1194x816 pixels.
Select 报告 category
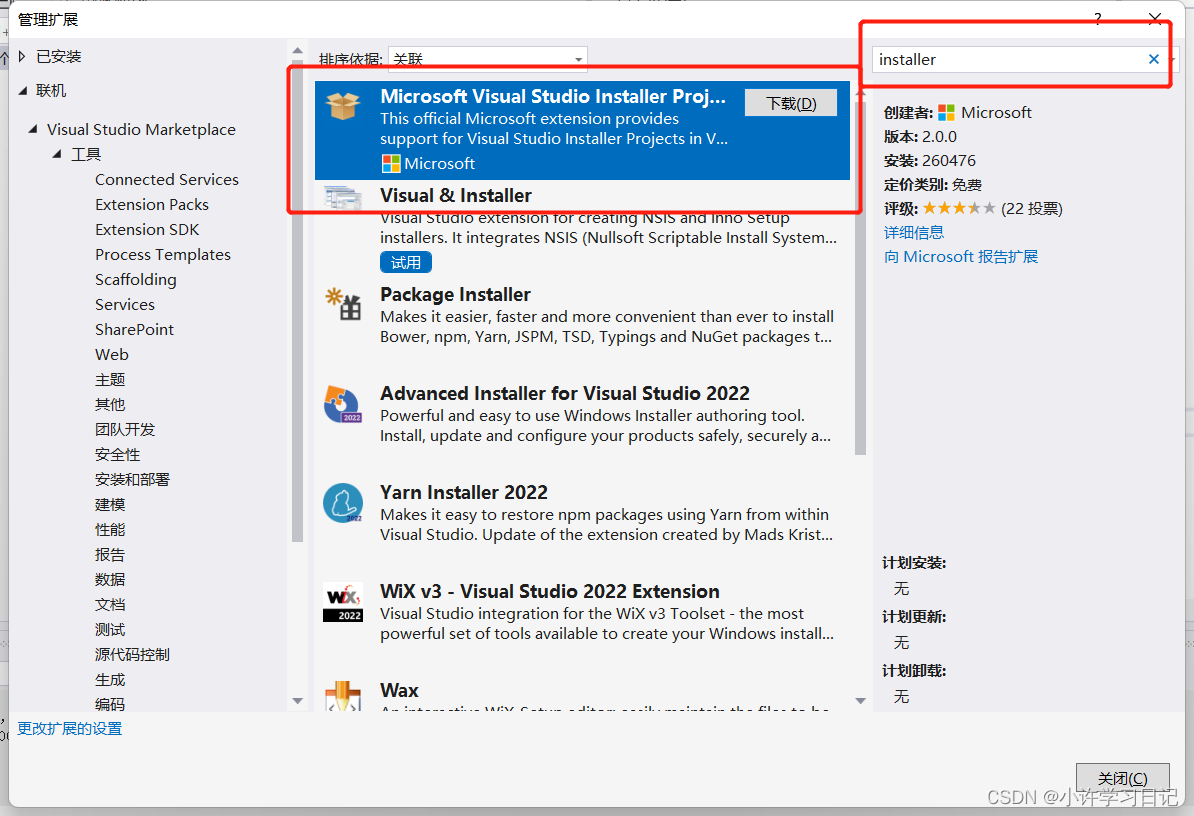point(110,555)
